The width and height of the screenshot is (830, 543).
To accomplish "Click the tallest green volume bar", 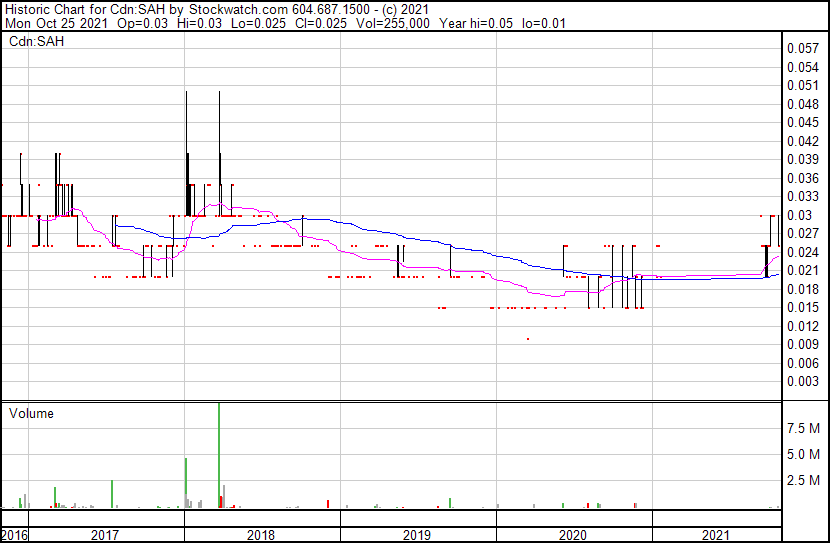I will click(x=219, y=455).
